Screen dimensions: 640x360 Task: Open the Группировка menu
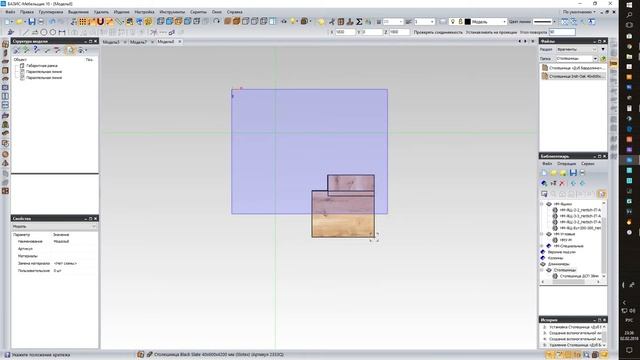click(x=51, y=12)
